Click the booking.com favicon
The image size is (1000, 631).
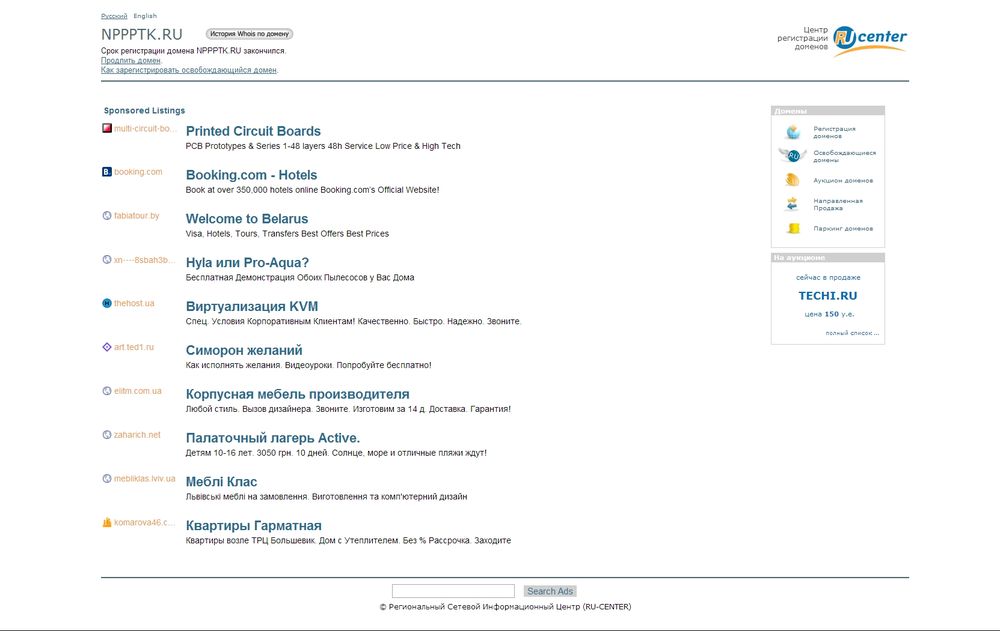click(x=107, y=172)
